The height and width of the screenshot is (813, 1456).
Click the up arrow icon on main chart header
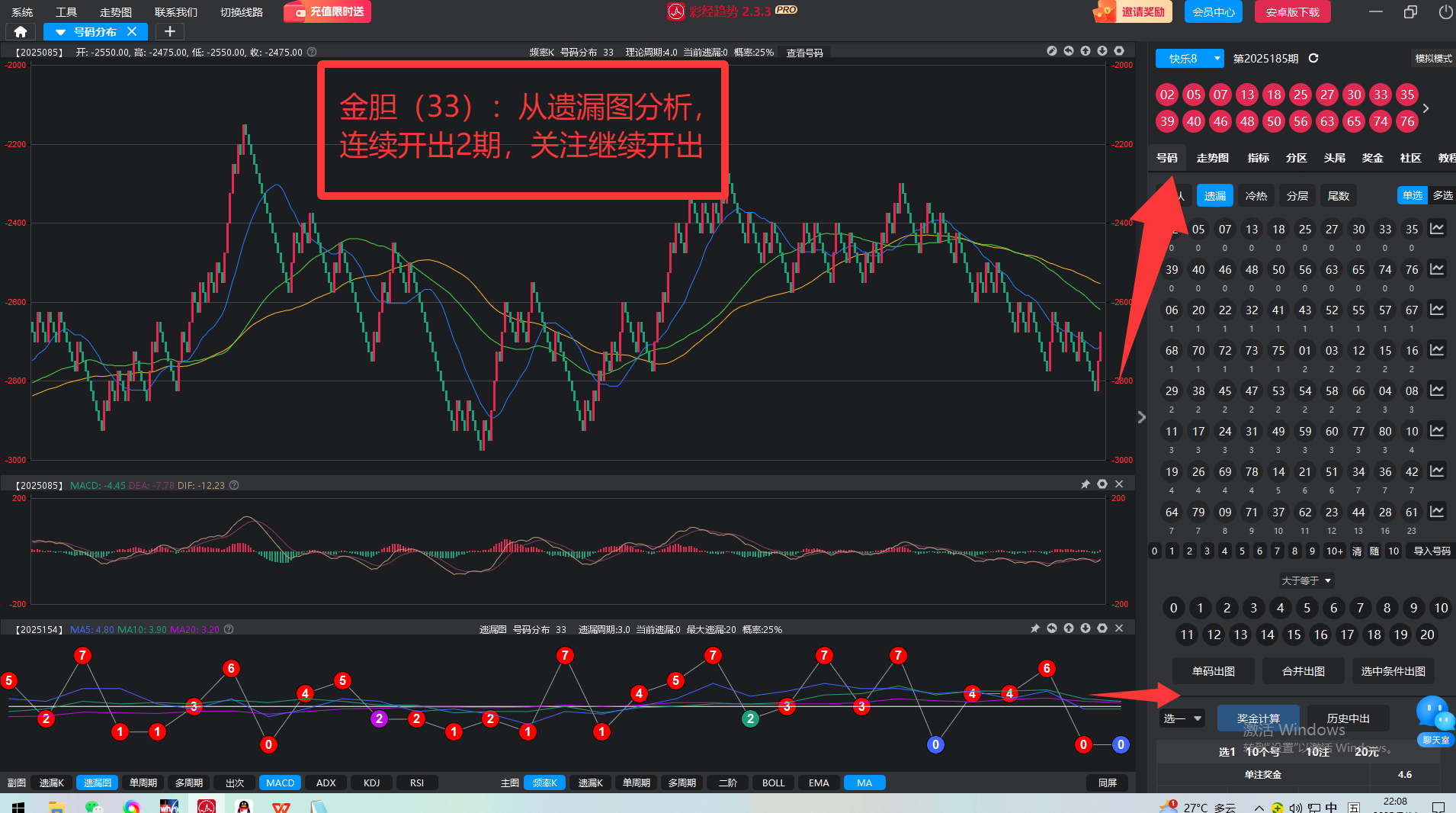[x=1086, y=51]
